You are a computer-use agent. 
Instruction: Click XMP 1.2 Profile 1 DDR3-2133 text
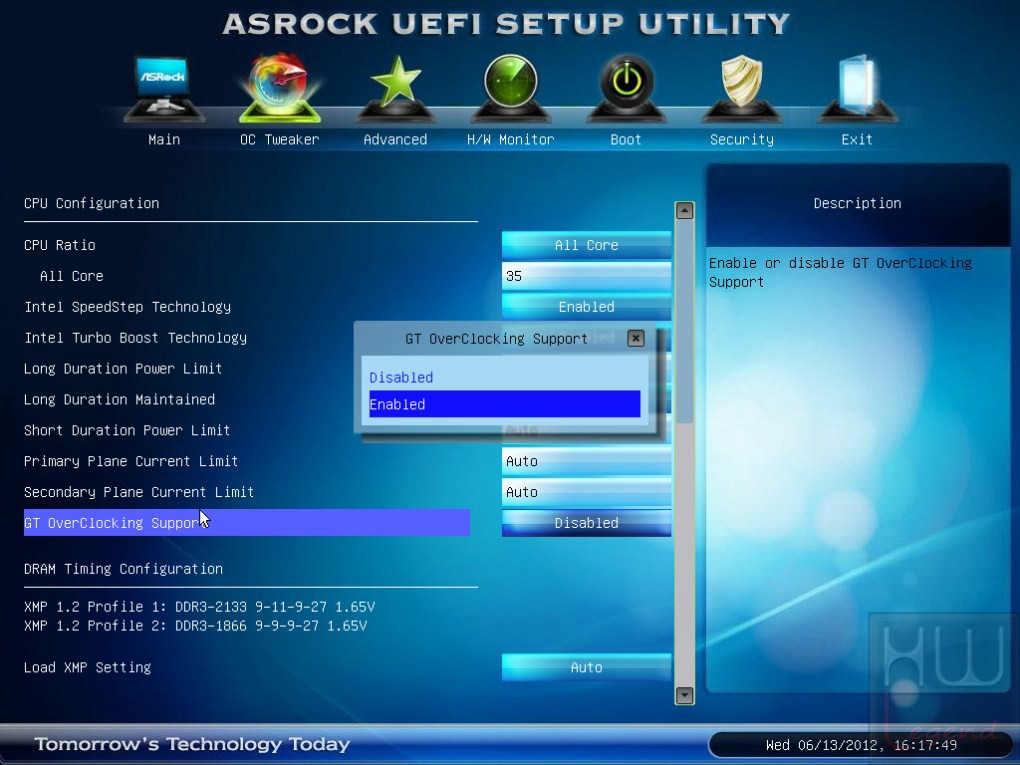point(199,607)
